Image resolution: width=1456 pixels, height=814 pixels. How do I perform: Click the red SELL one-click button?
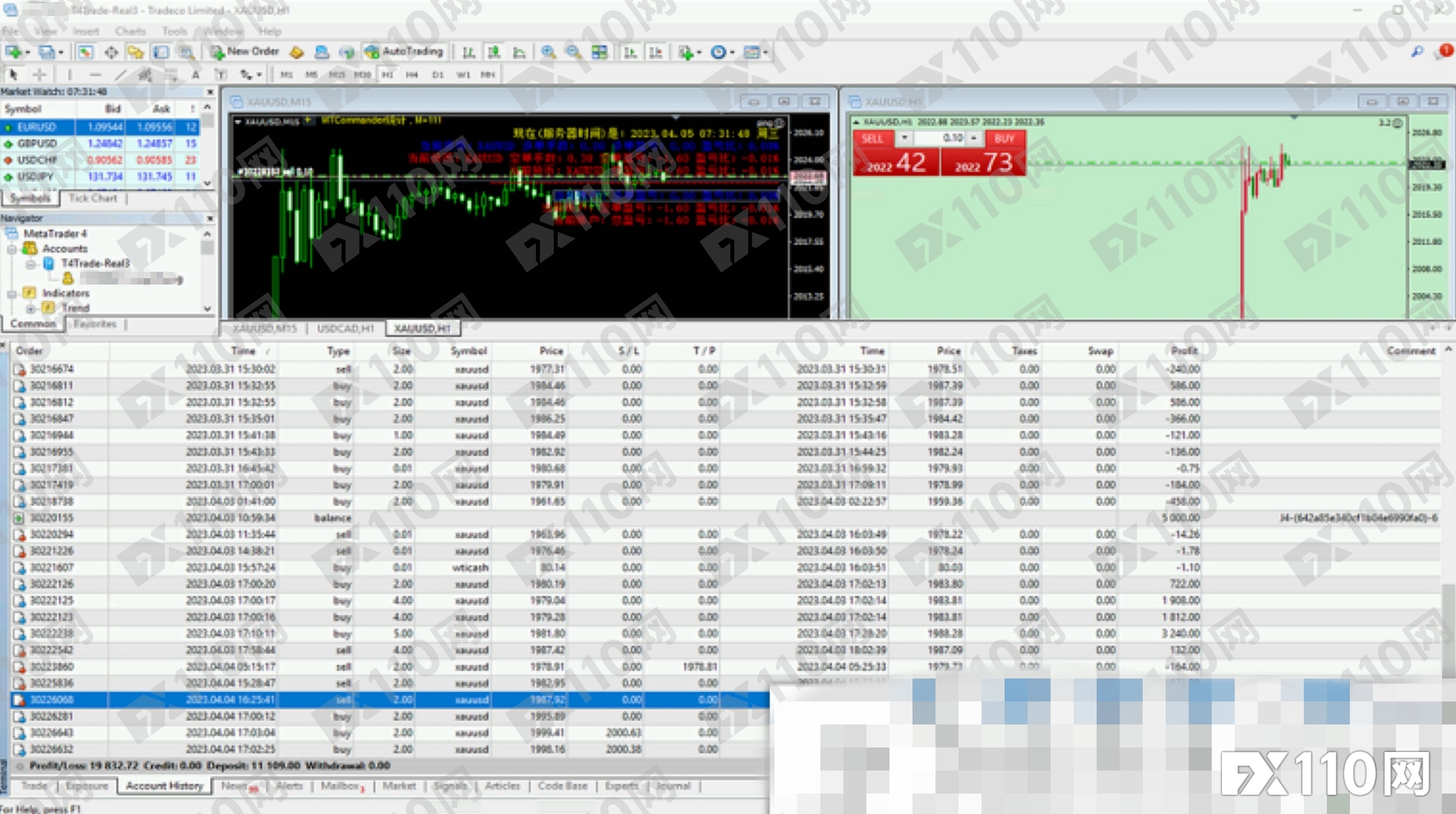[872, 138]
